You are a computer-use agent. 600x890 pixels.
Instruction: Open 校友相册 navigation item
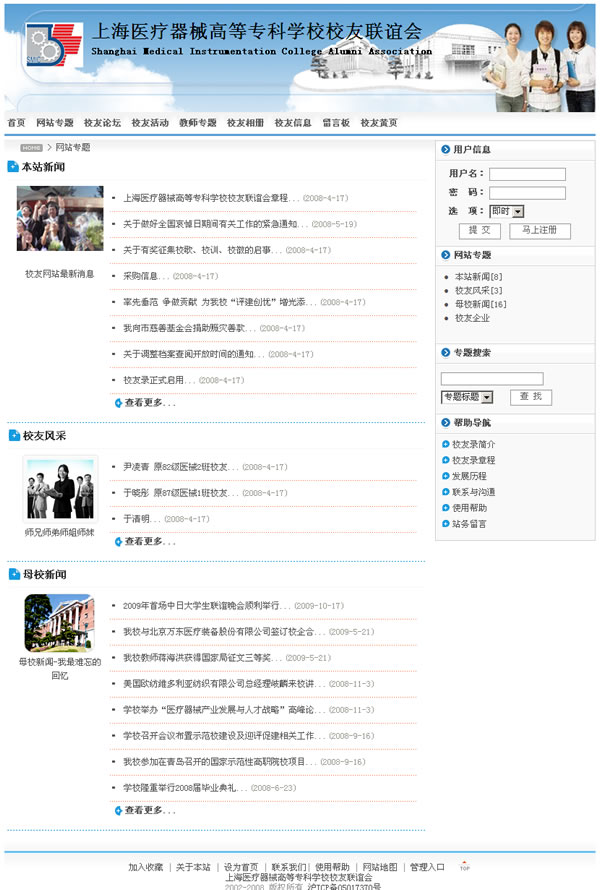(x=245, y=123)
